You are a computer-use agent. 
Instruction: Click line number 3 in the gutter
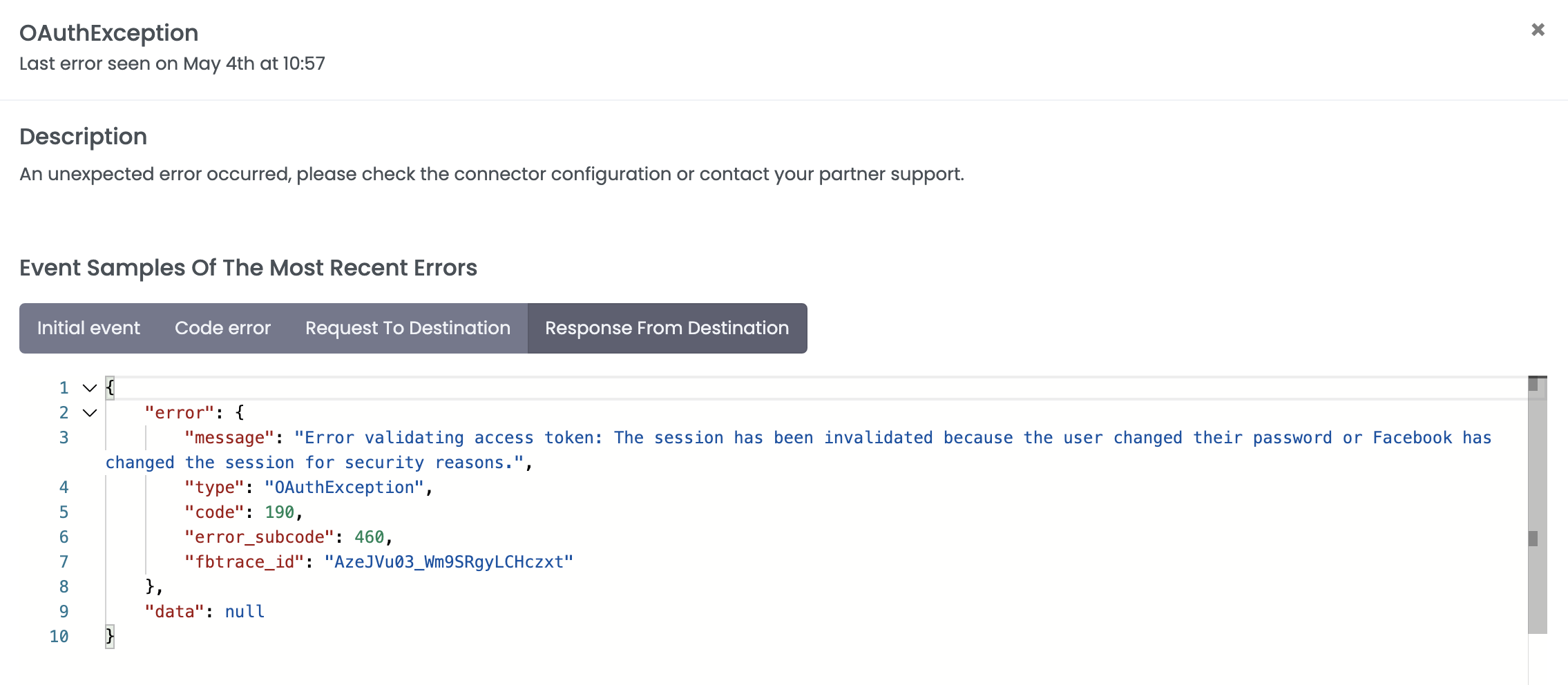[x=64, y=438]
